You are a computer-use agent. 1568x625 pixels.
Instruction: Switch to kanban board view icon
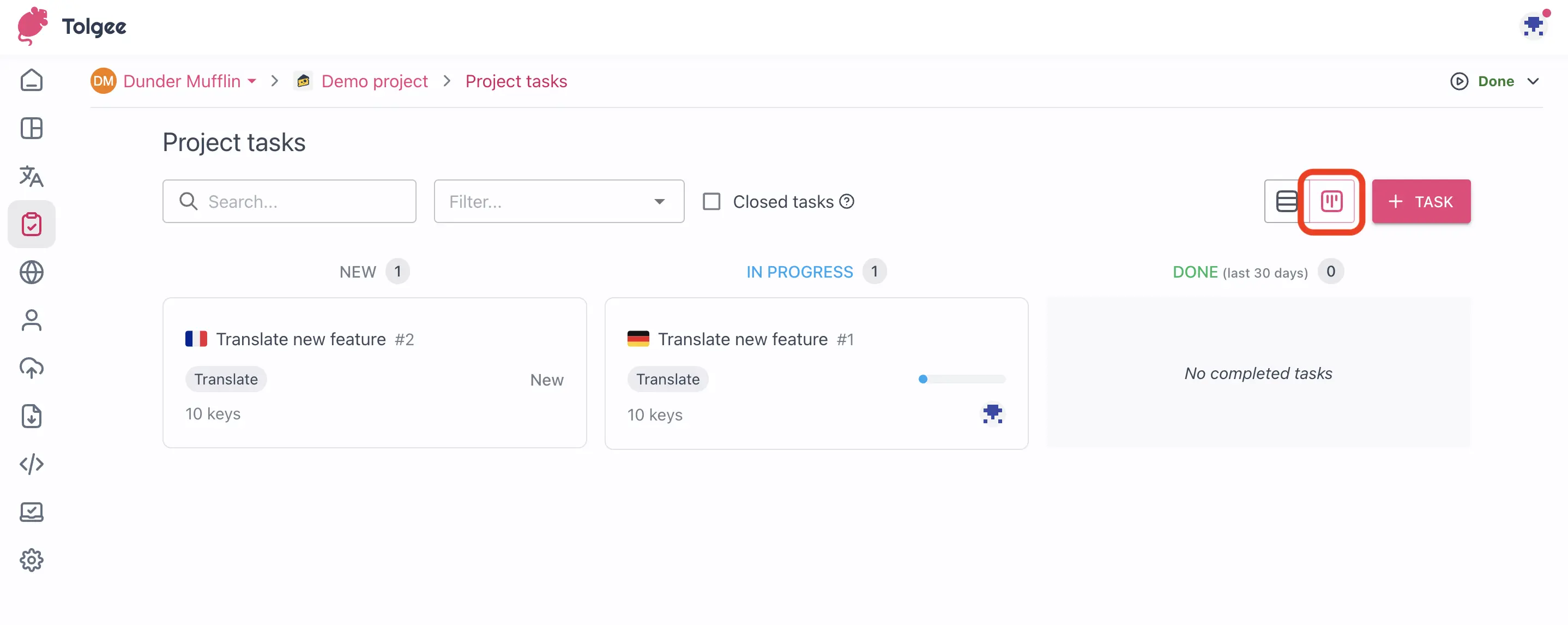point(1332,202)
